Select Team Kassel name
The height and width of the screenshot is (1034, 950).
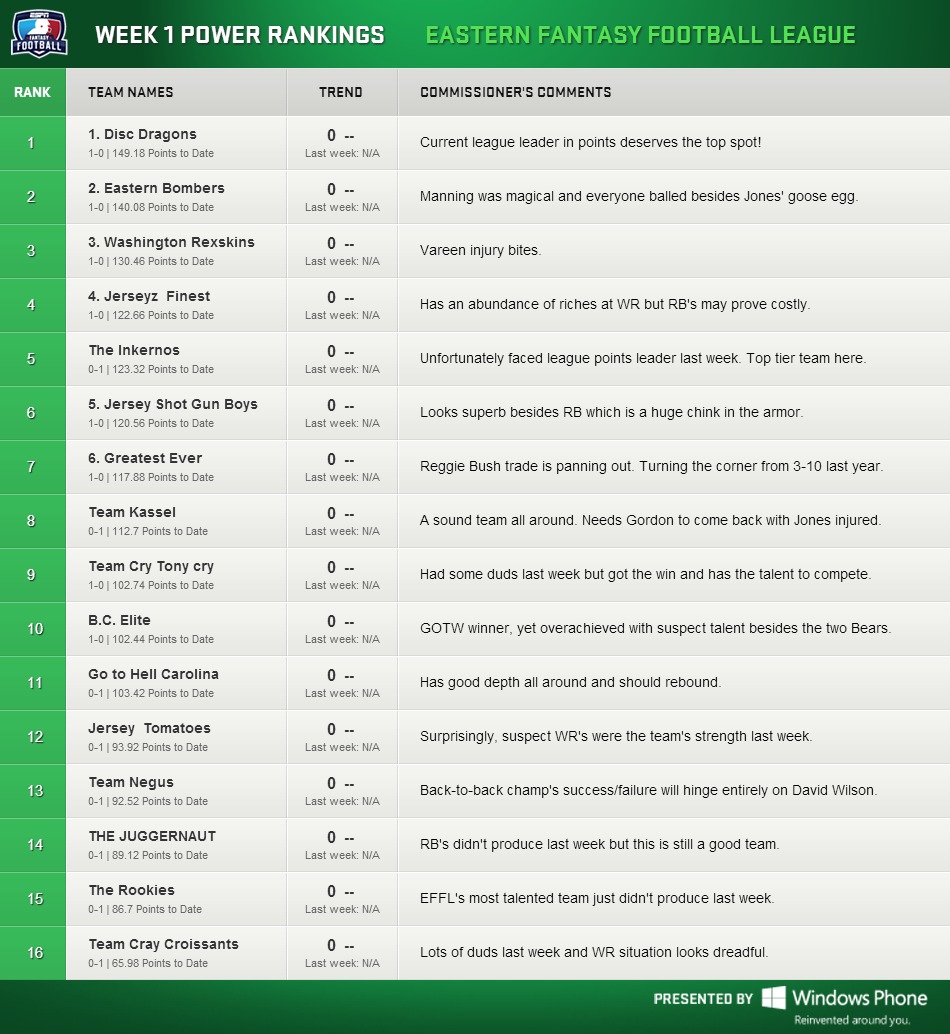click(132, 512)
